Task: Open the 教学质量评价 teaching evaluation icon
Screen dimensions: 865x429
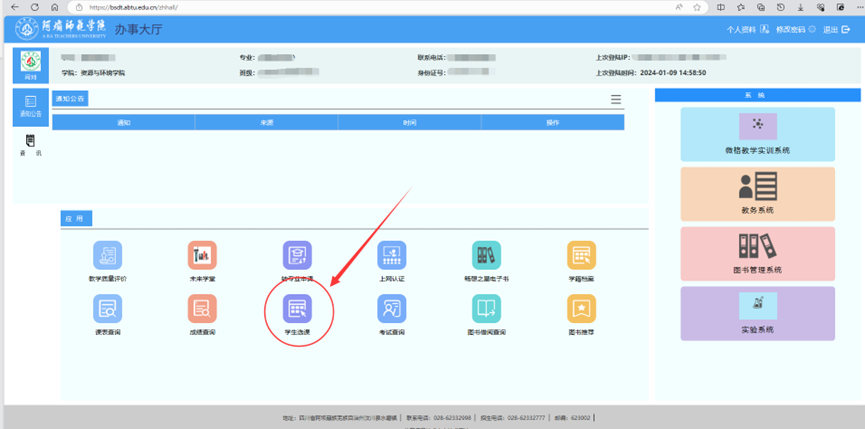Action: pos(107,255)
